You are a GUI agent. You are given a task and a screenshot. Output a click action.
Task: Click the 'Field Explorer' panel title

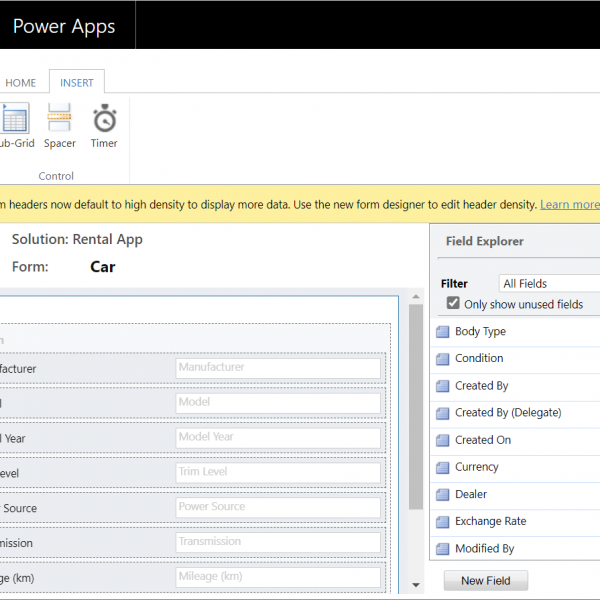coord(484,241)
